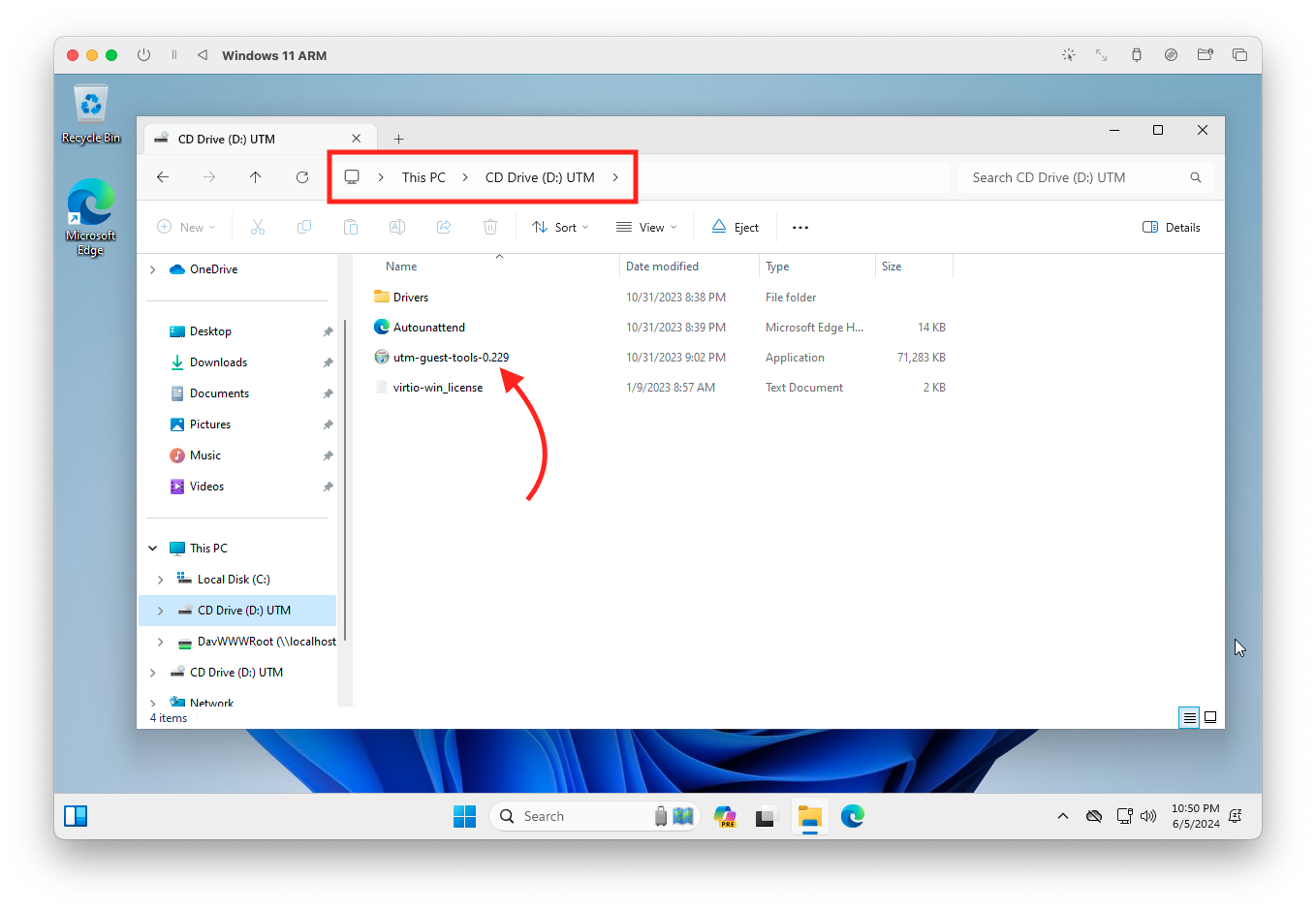Click the Eject button
Screen dimensions: 1316x911
(736, 228)
